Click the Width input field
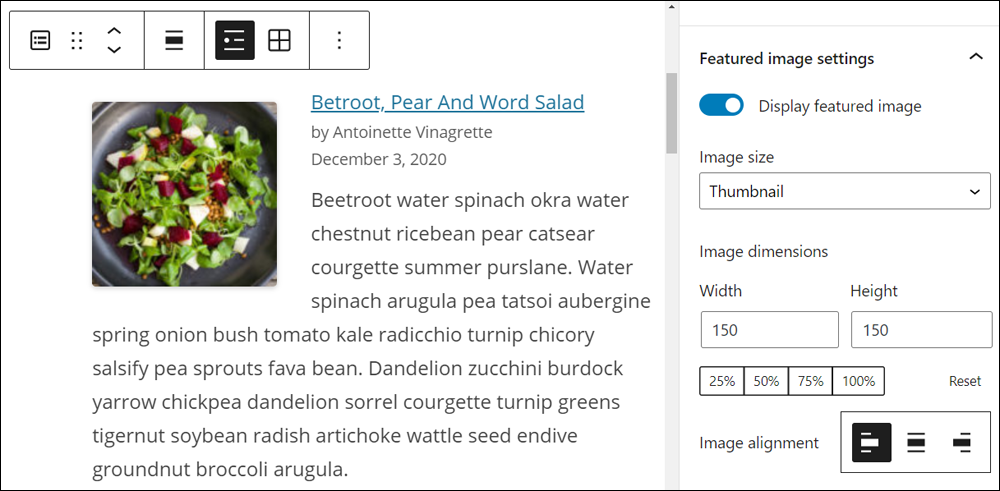This screenshot has height=491, width=1000. (x=770, y=330)
